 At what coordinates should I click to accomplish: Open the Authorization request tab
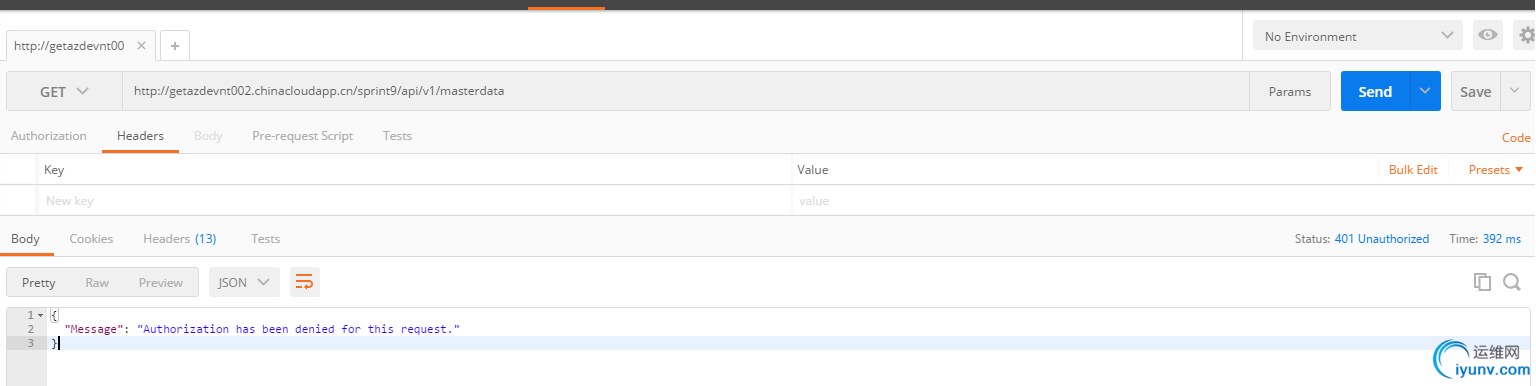49,136
